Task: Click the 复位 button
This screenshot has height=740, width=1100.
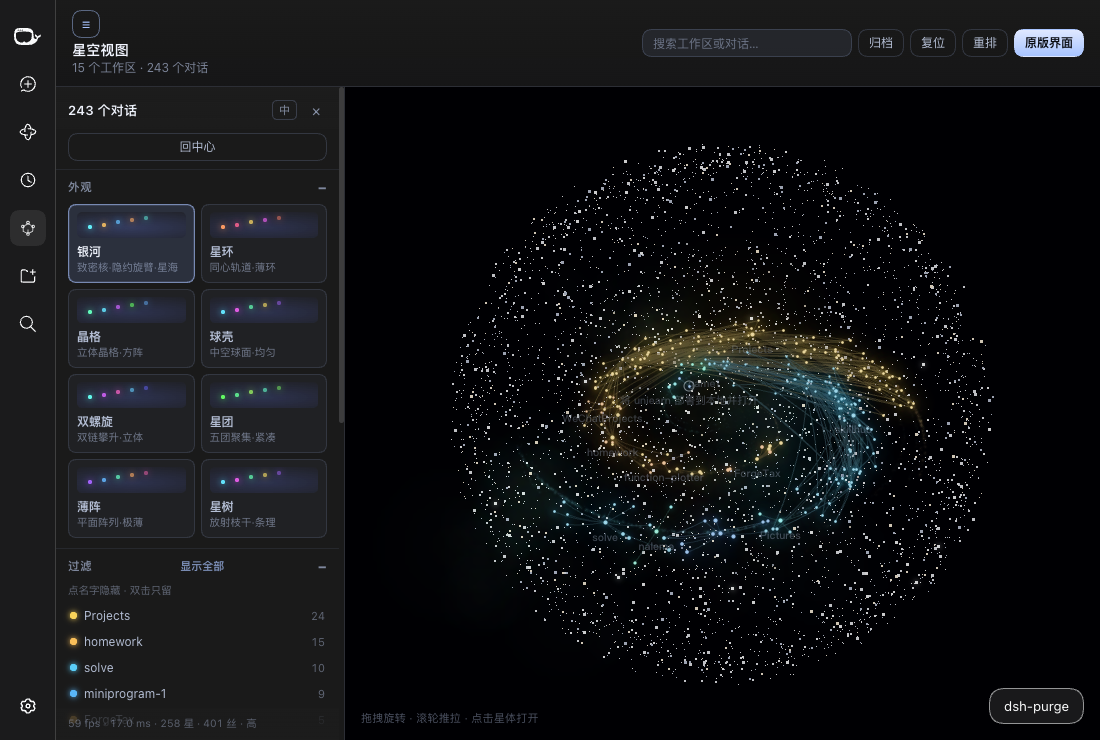Action: tap(932, 43)
